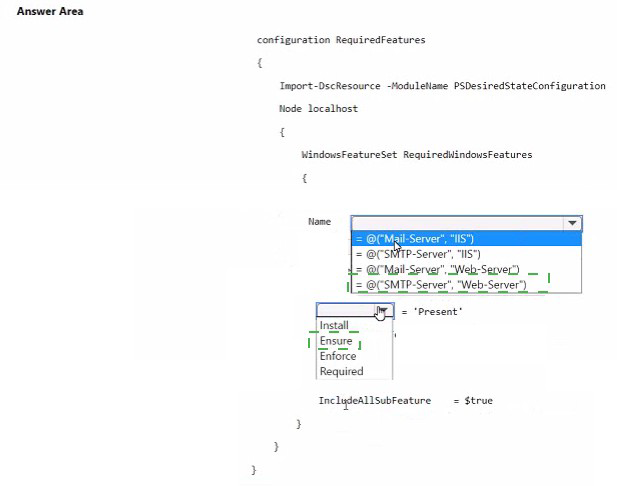
Task: Choose the "SMTP-Server", "IIS" option
Action: (415, 254)
